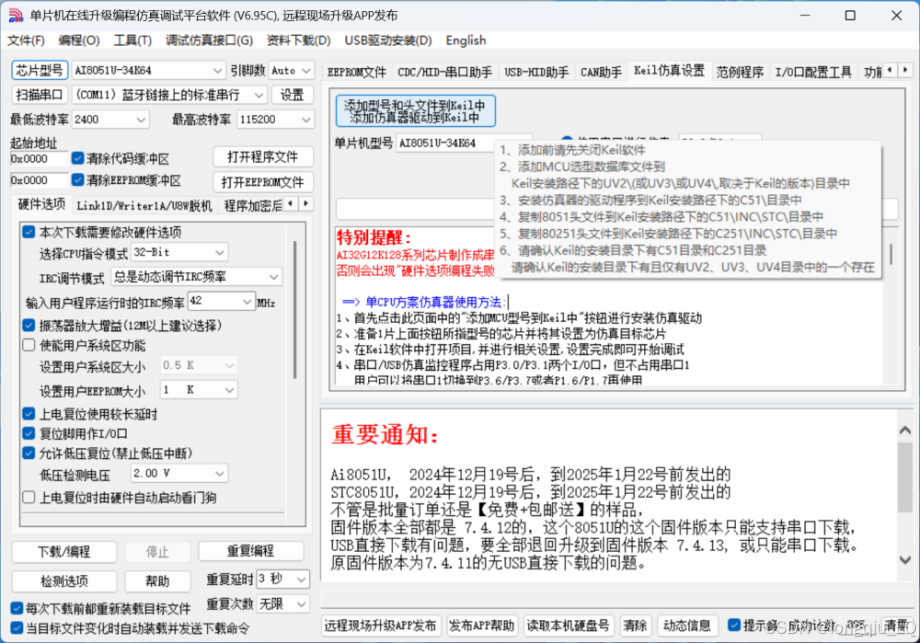Expand 重复延时 3秒 dropdown
This screenshot has width=920, height=643.
(301, 580)
